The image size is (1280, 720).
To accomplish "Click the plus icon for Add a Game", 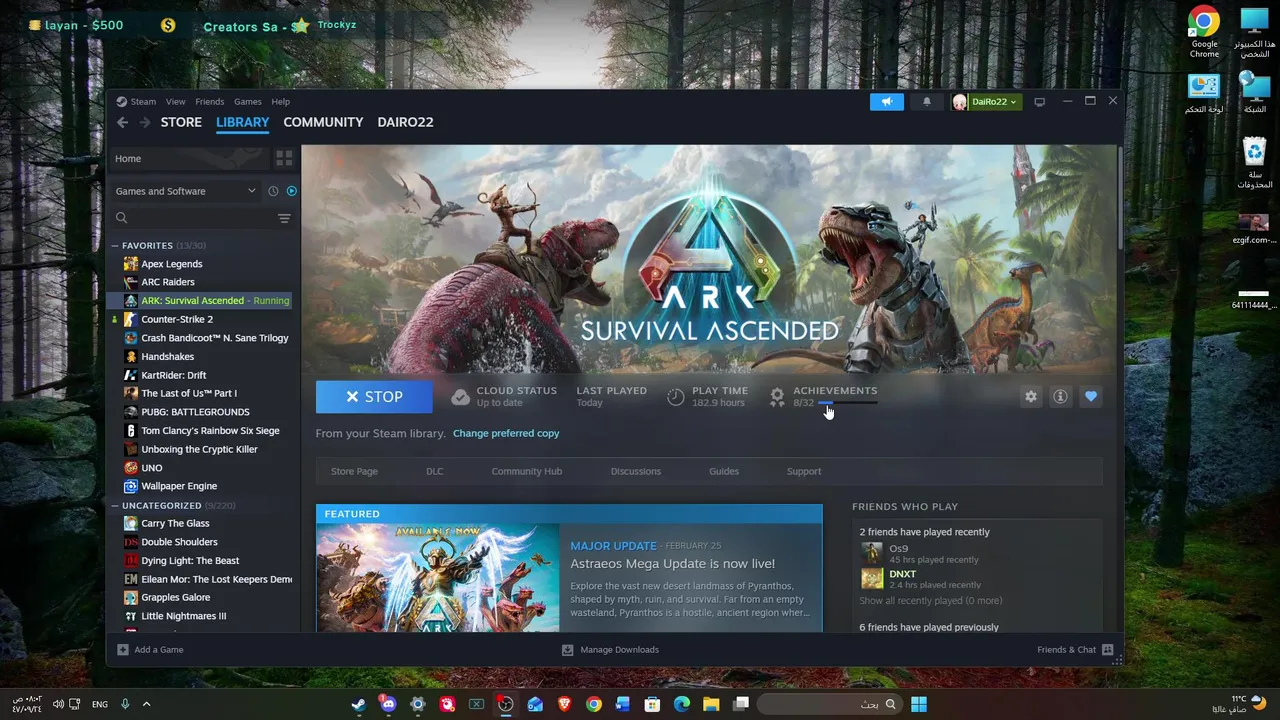I will (x=123, y=650).
